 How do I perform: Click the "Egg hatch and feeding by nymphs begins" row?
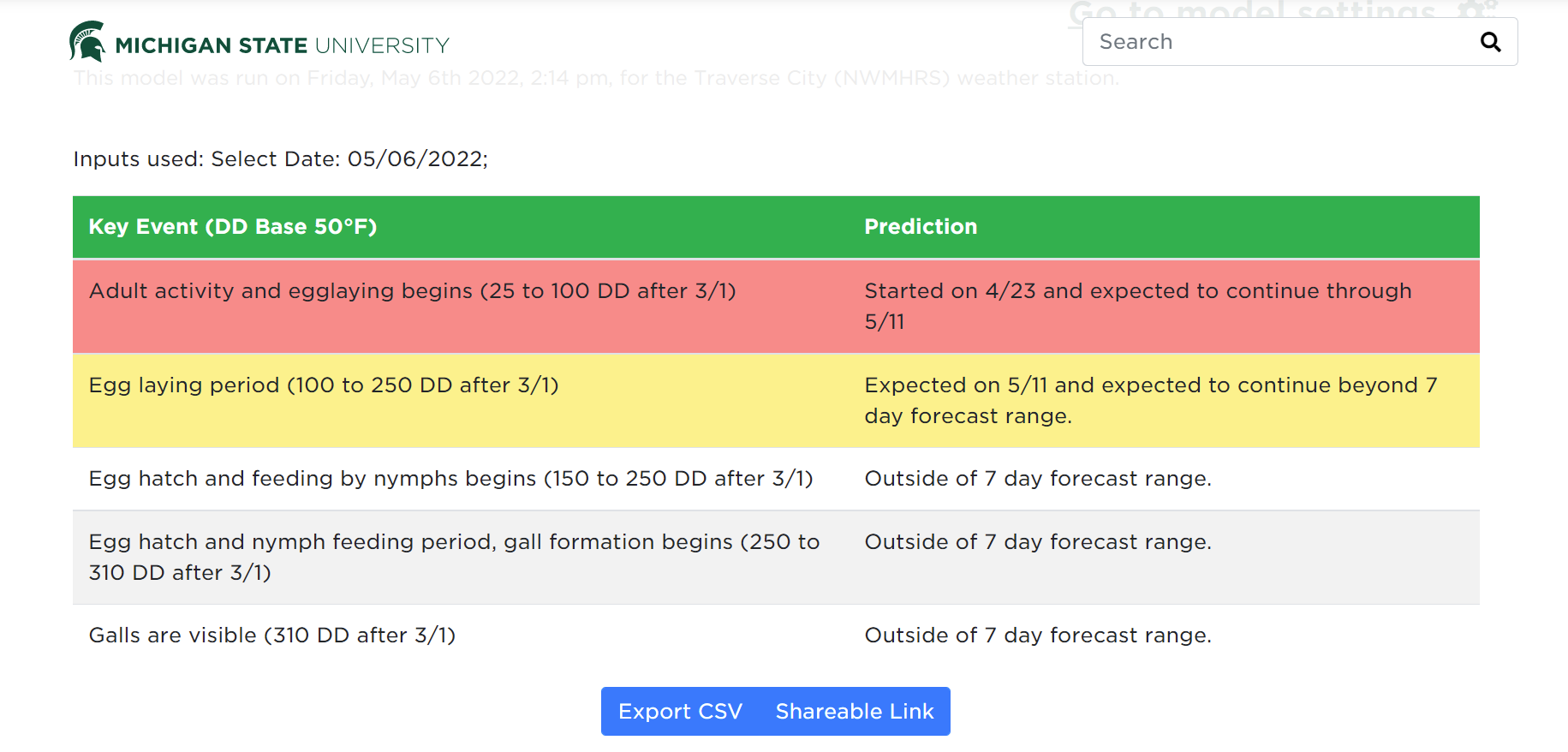pos(450,479)
